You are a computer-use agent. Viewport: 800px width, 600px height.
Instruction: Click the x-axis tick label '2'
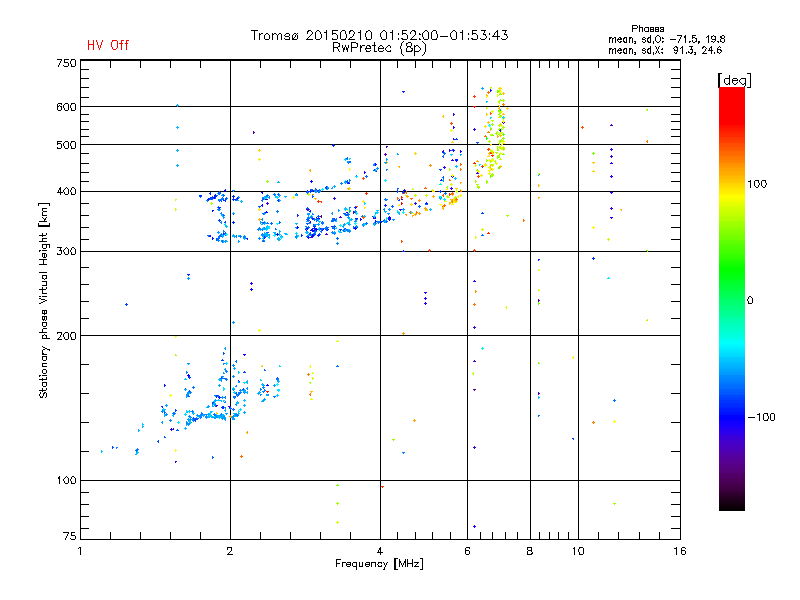(230, 551)
